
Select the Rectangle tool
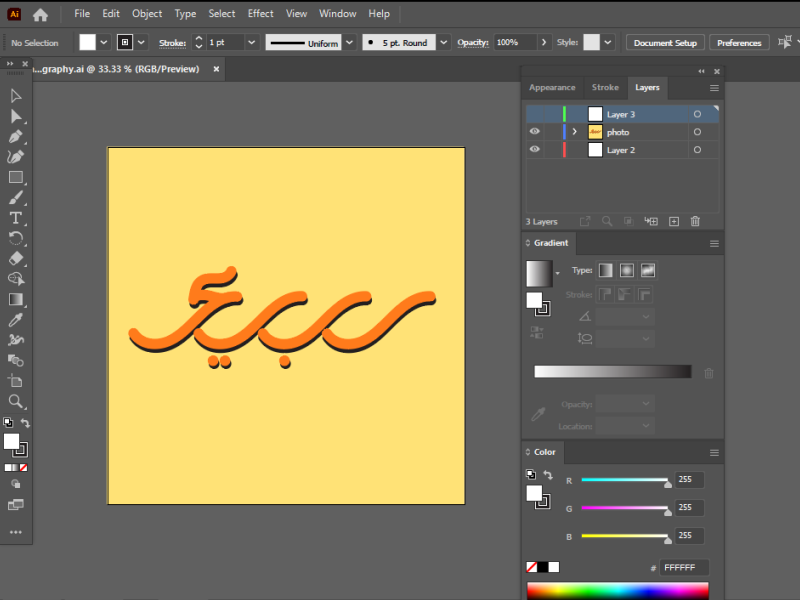16,177
